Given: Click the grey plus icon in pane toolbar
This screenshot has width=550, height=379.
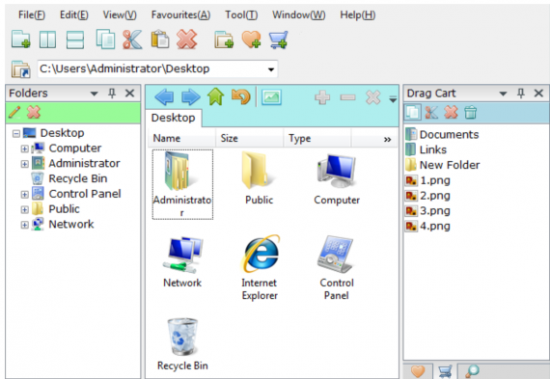Looking at the screenshot, I should point(322,97).
